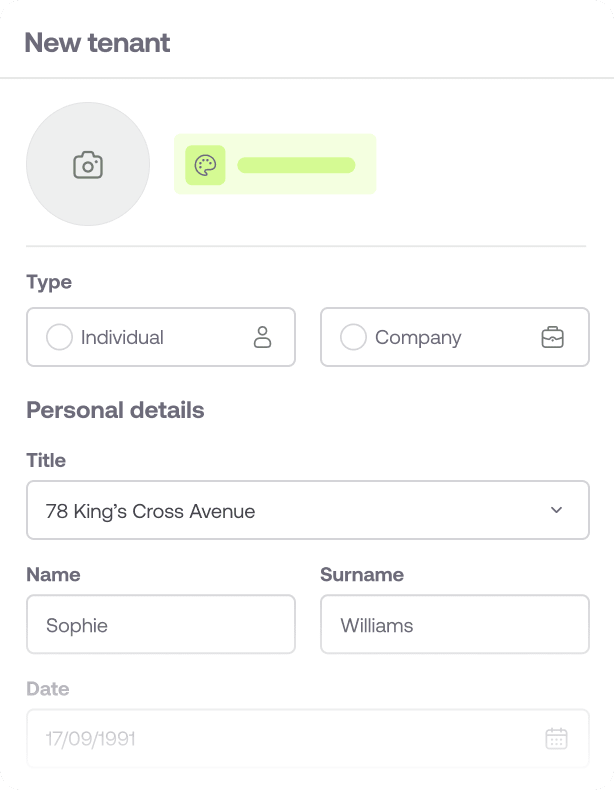This screenshot has height=790, width=614.
Task: Click the green palette icon
Action: (x=205, y=165)
